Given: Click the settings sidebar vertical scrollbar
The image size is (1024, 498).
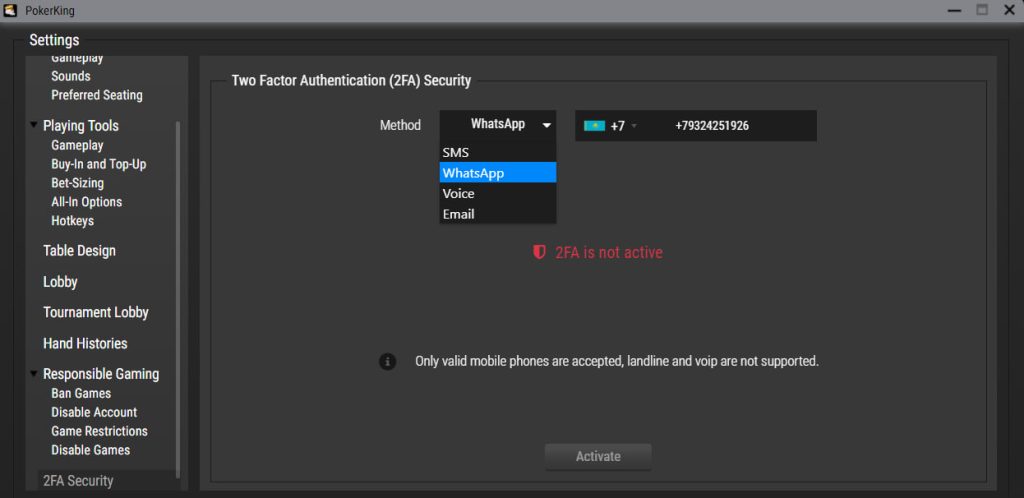Looking at the screenshot, I should point(178,300).
